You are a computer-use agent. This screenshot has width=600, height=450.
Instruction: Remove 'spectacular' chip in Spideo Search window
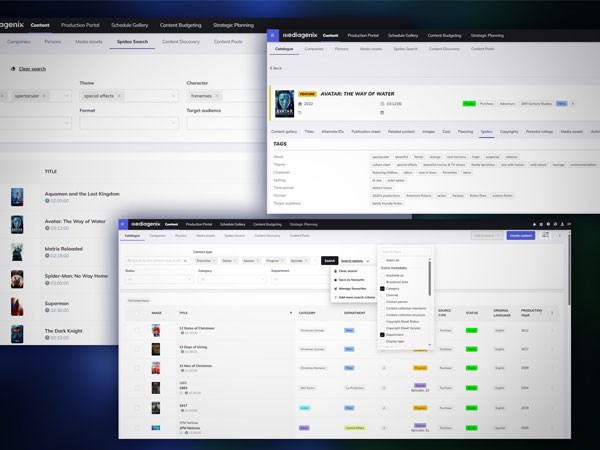tap(44, 96)
